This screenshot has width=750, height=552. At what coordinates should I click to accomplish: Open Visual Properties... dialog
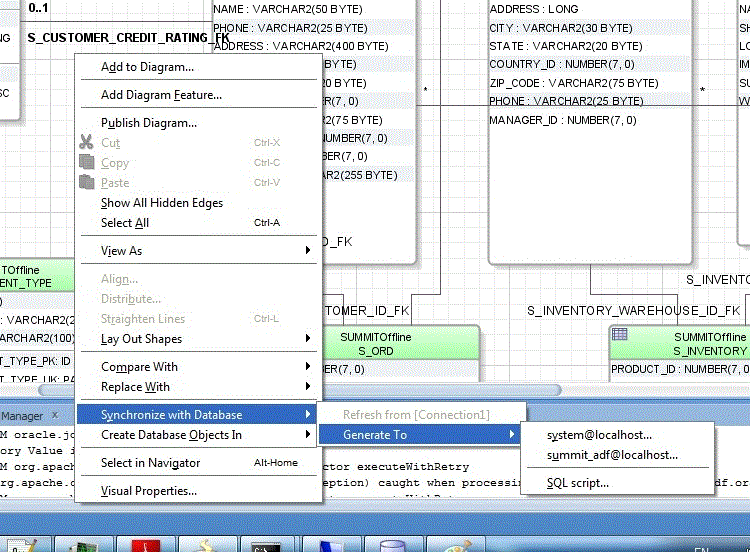click(x=148, y=491)
